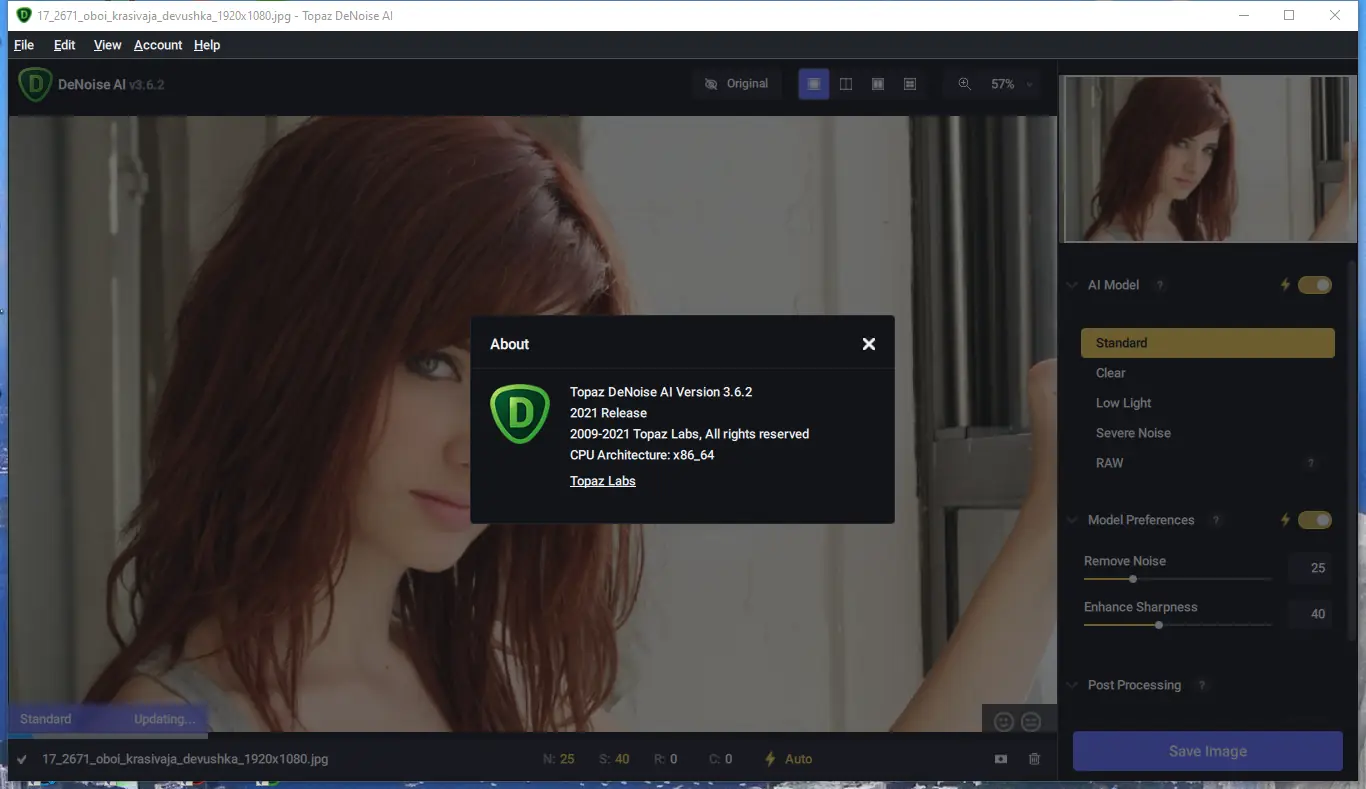Image resolution: width=1366 pixels, height=789 pixels.
Task: Open the quad comparison view
Action: 909,84
